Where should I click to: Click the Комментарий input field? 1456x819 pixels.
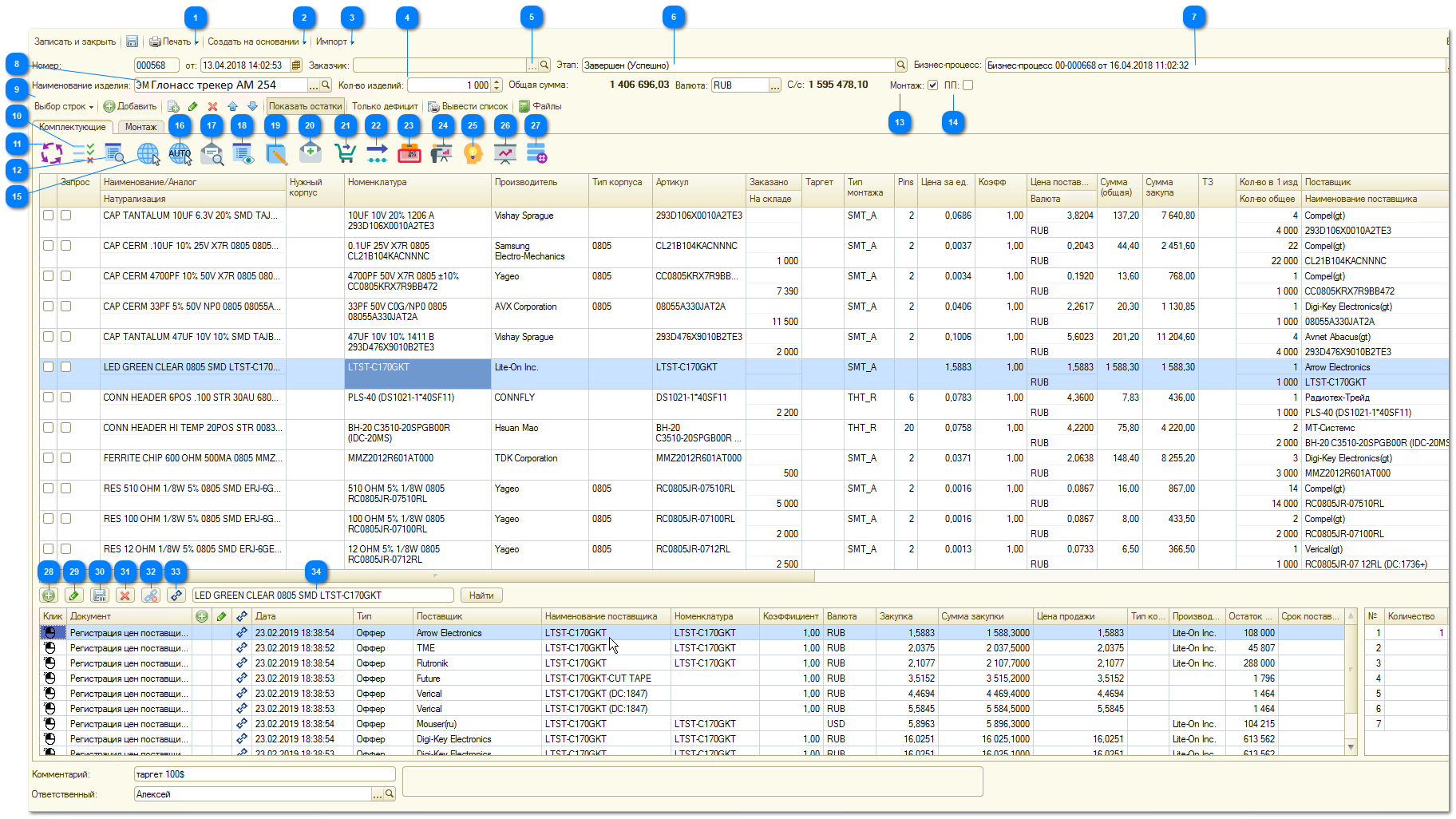[x=265, y=774]
